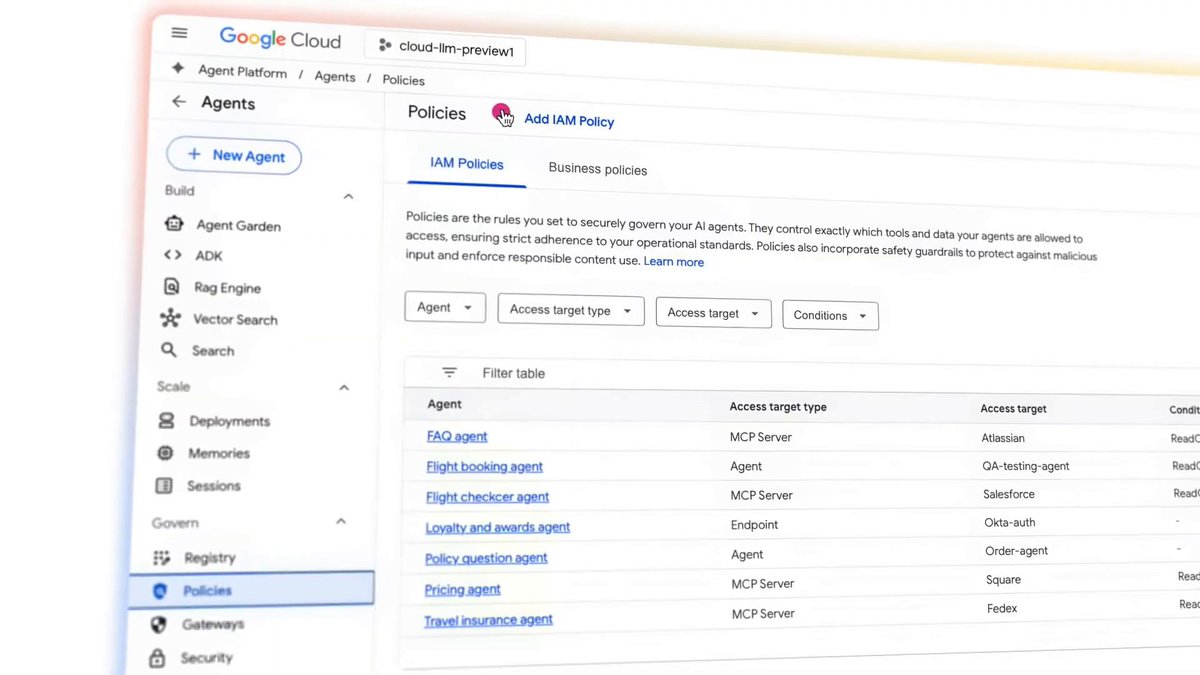This screenshot has height=675, width=1200.
Task: Click the Vector Search icon
Action: pos(170,318)
